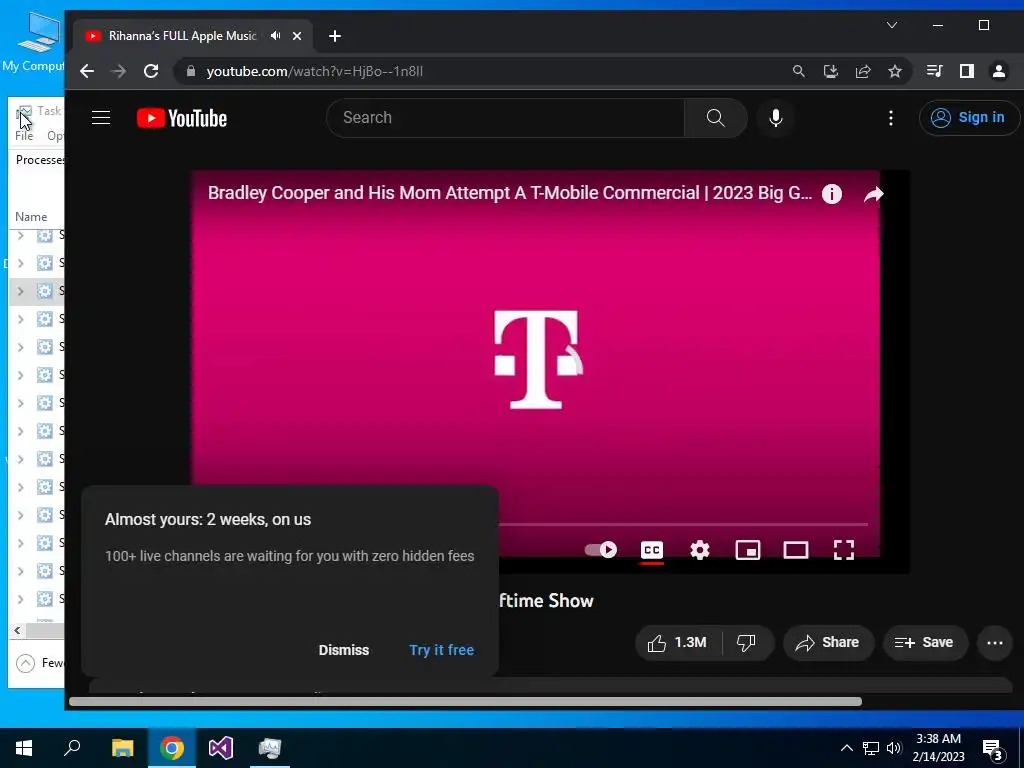This screenshot has width=1024, height=768.
Task: Enable miniplayer mode
Action: pyautogui.click(x=748, y=550)
